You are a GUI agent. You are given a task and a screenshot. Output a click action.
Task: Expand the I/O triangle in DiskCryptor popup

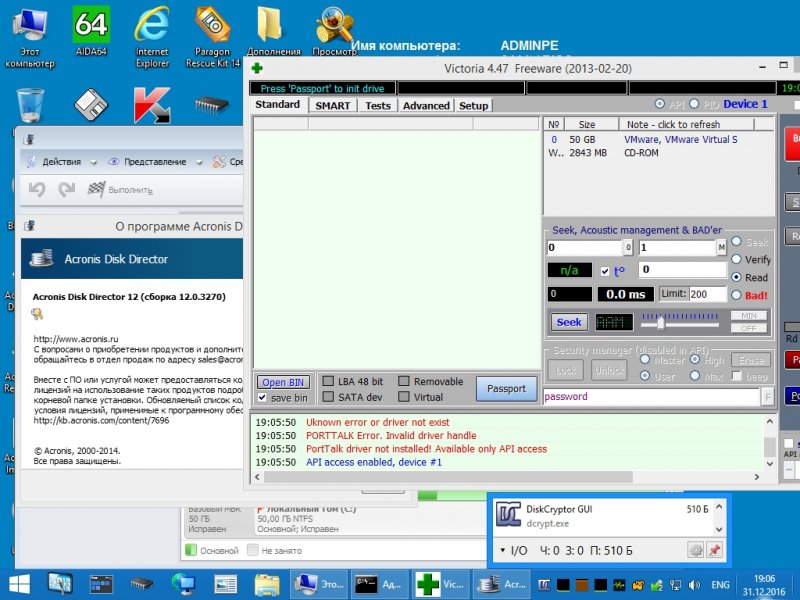(503, 551)
